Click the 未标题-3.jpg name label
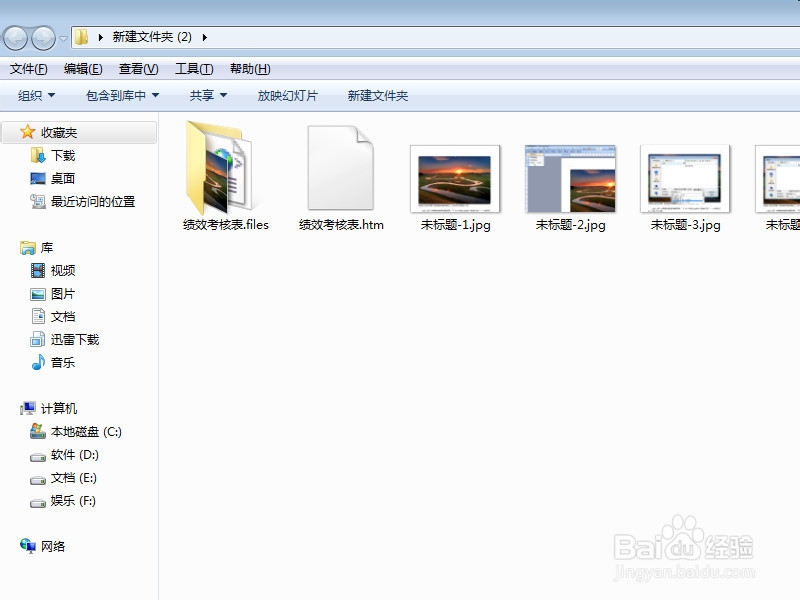The width and height of the screenshot is (800, 600). [x=685, y=224]
